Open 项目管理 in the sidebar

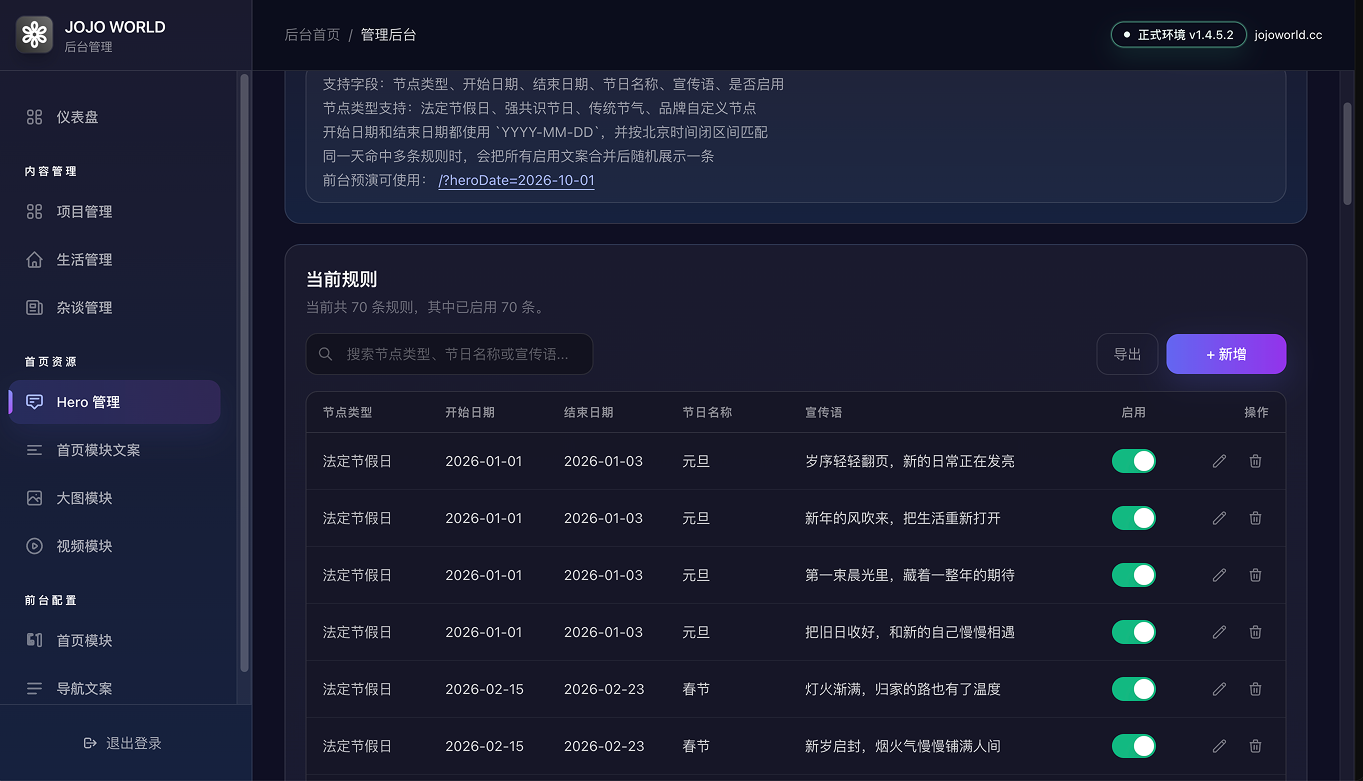[114, 212]
